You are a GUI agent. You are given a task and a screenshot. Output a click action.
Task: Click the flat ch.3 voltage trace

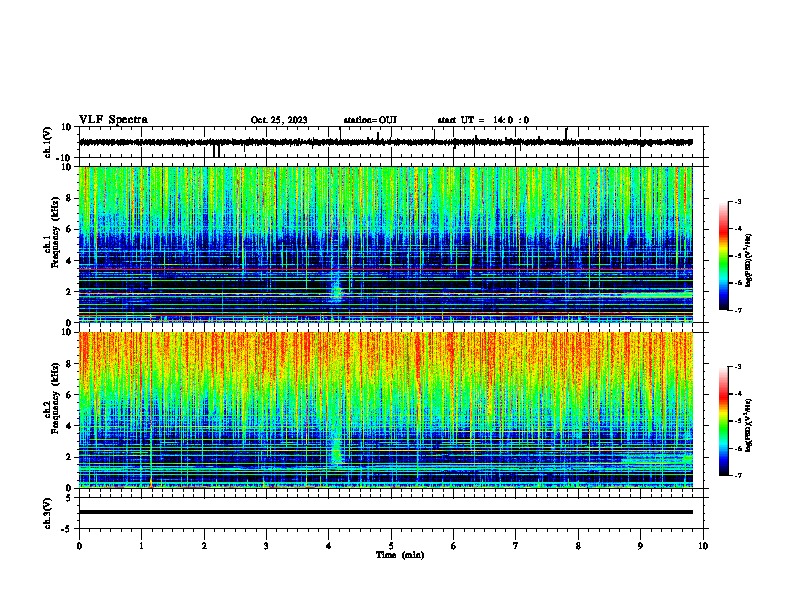(x=385, y=512)
